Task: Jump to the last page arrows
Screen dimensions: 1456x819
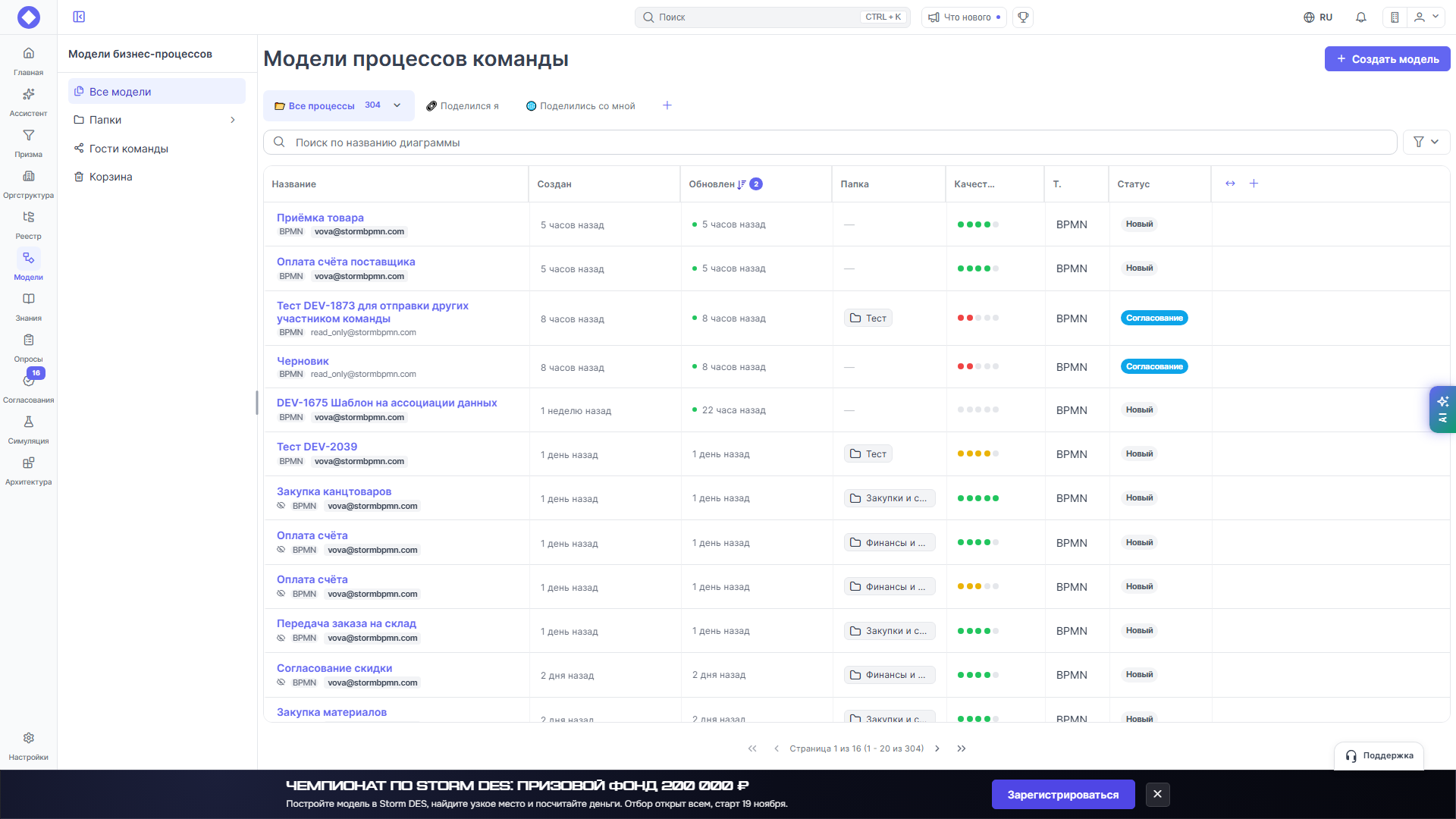Action: [962, 748]
